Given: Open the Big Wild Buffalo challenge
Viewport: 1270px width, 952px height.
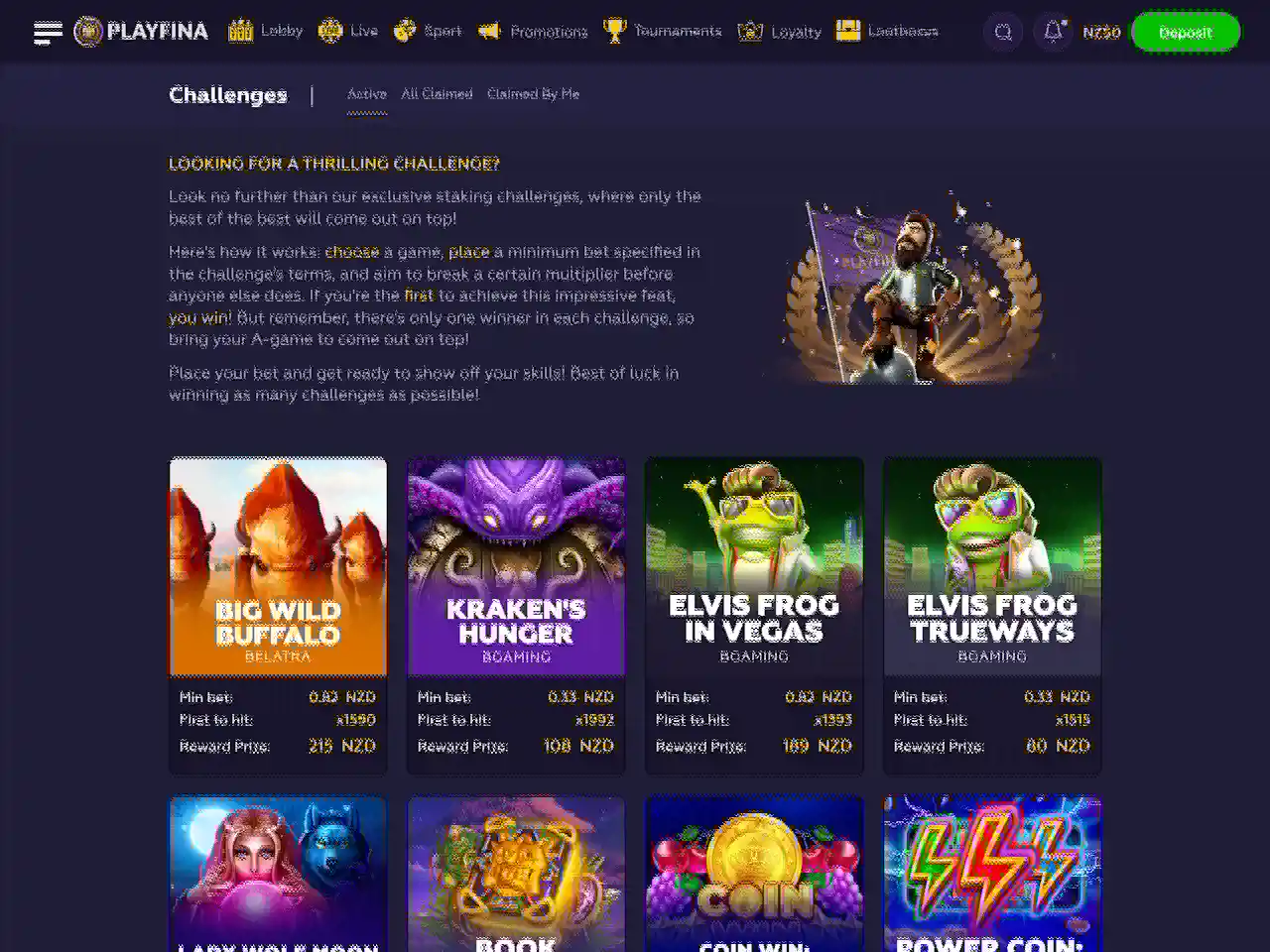Looking at the screenshot, I should (278, 616).
